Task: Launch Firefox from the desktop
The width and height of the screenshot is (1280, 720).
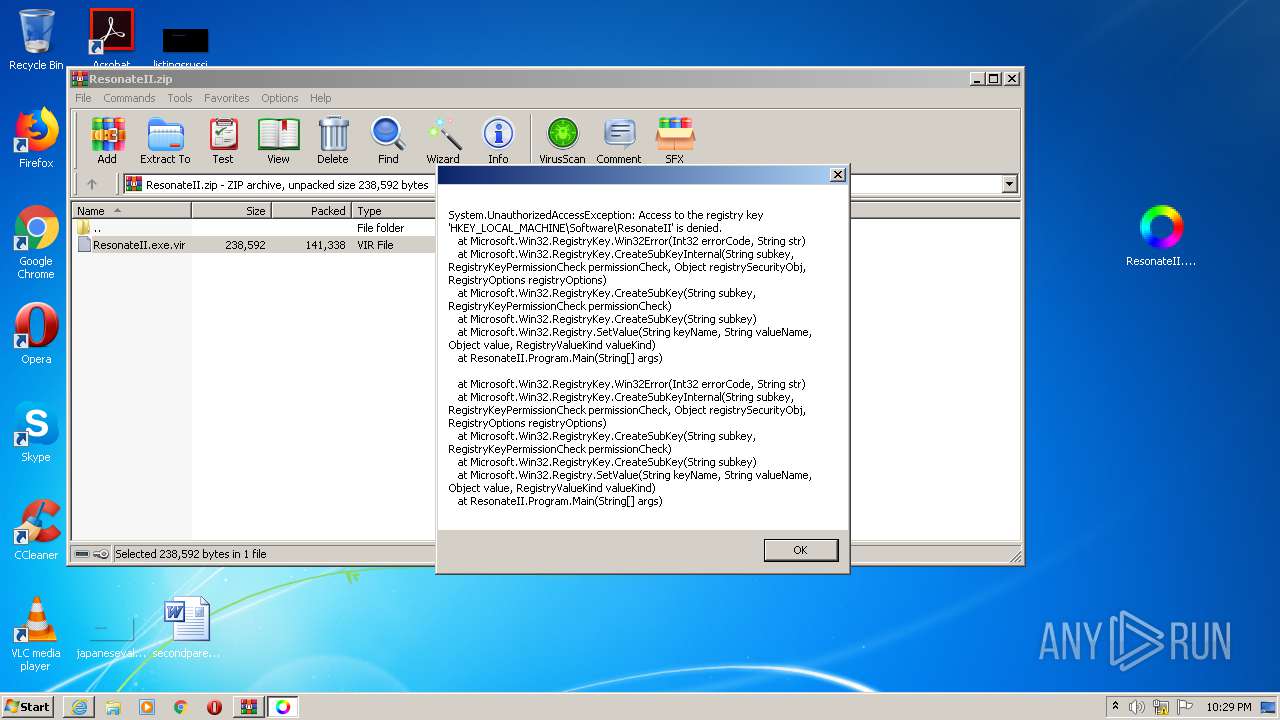Action: tap(36, 138)
